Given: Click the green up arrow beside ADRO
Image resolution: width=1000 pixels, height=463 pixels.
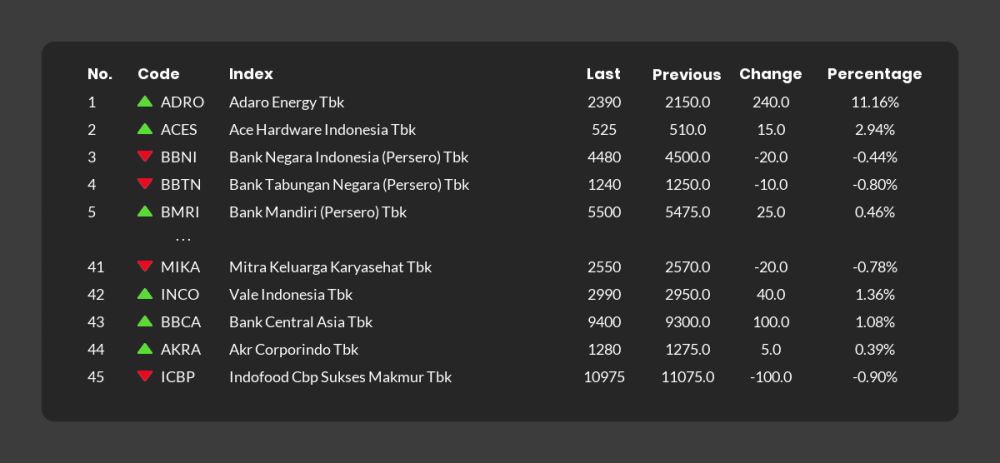Looking at the screenshot, I should (145, 102).
